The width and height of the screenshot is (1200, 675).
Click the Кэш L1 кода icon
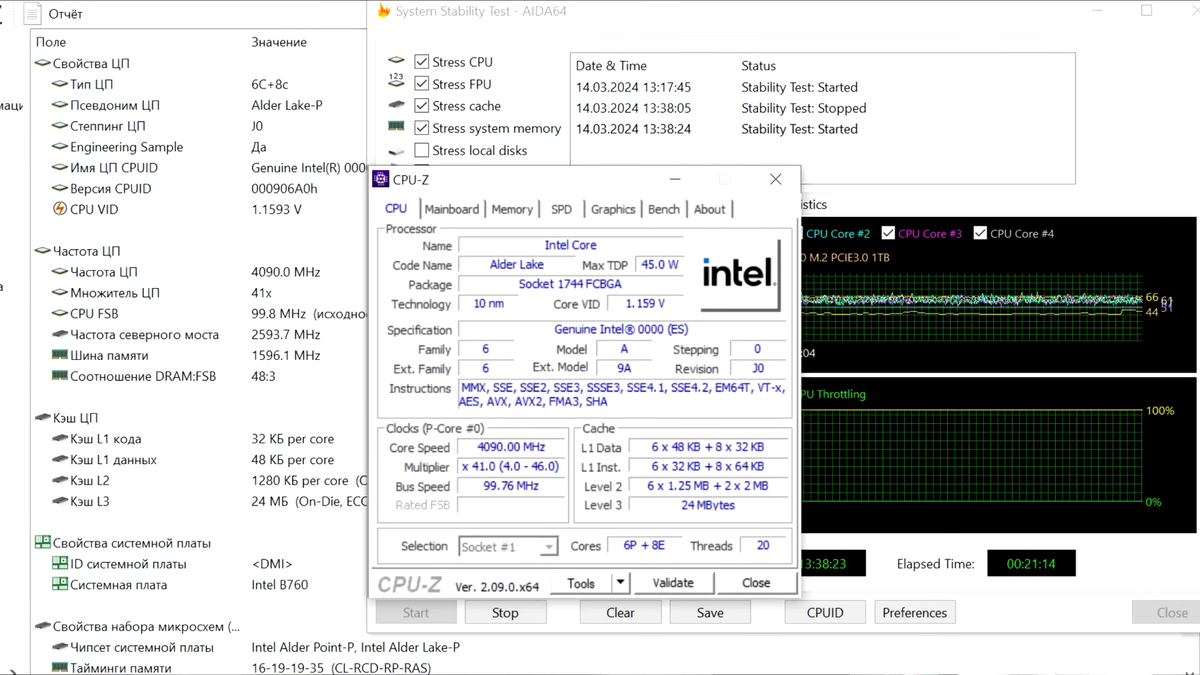click(x=59, y=439)
